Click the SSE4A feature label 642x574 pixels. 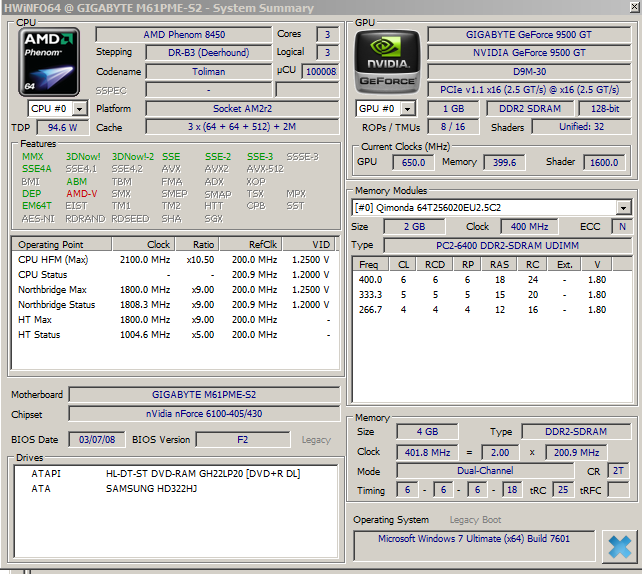(x=37, y=169)
